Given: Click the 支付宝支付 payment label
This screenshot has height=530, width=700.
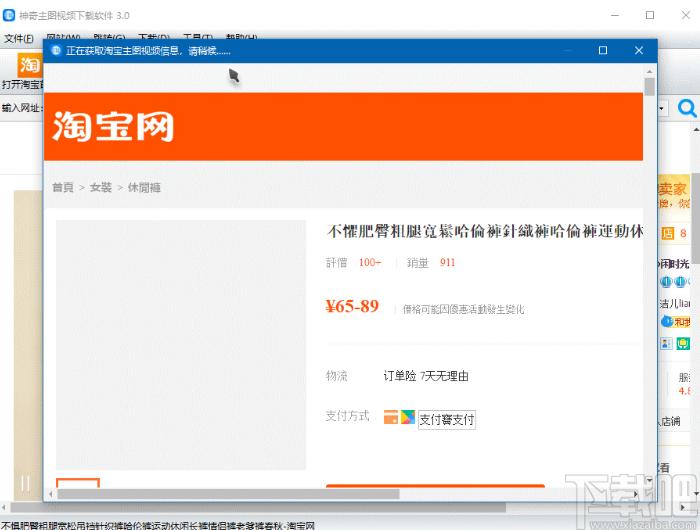Looking at the screenshot, I should point(446,420).
